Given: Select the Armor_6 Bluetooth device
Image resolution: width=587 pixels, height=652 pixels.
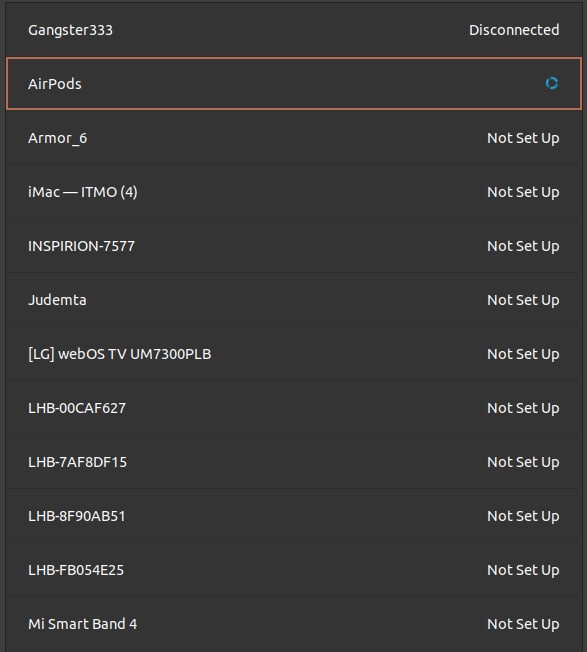Looking at the screenshot, I should click(x=294, y=138).
